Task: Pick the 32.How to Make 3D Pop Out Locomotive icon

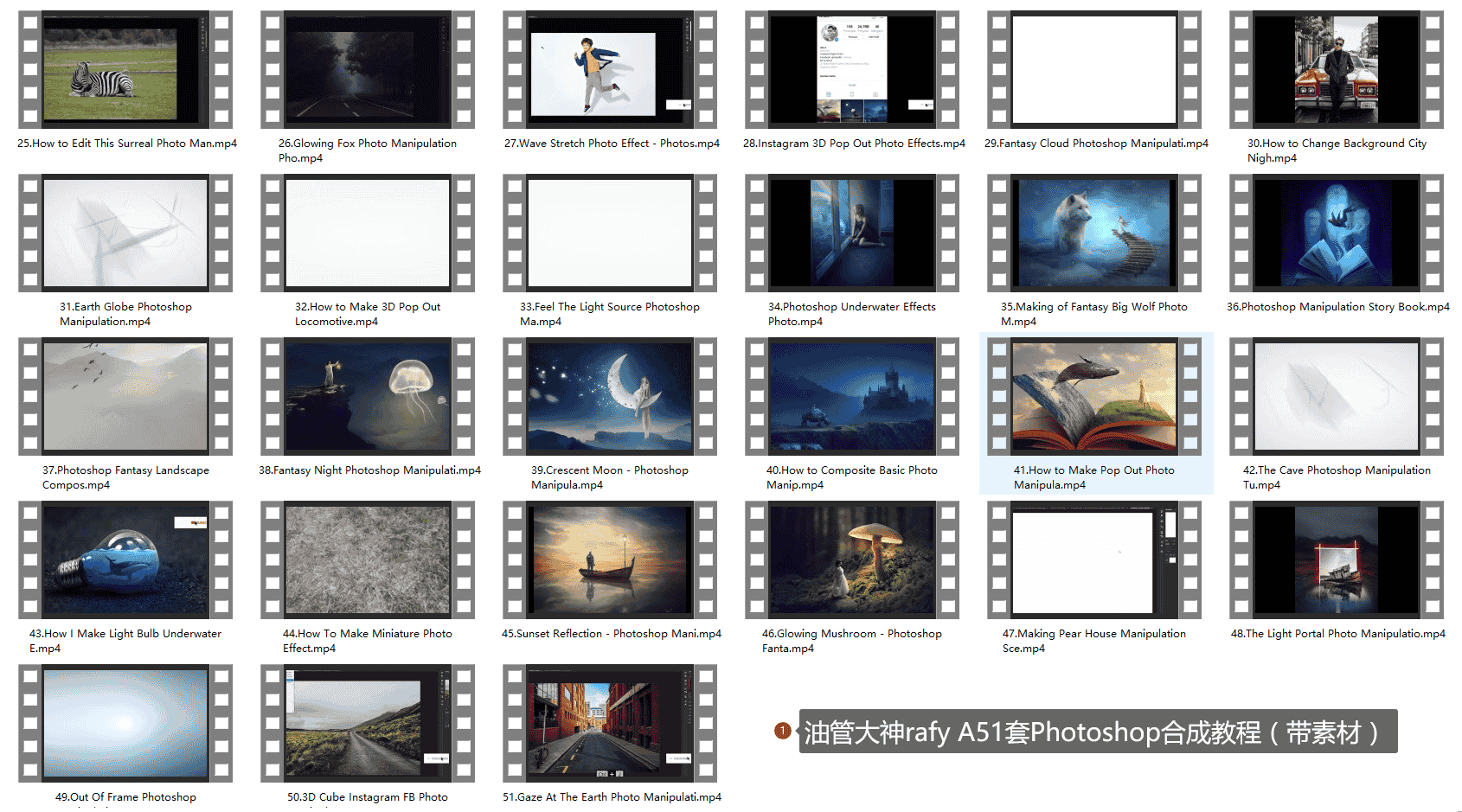Action: click(368, 233)
